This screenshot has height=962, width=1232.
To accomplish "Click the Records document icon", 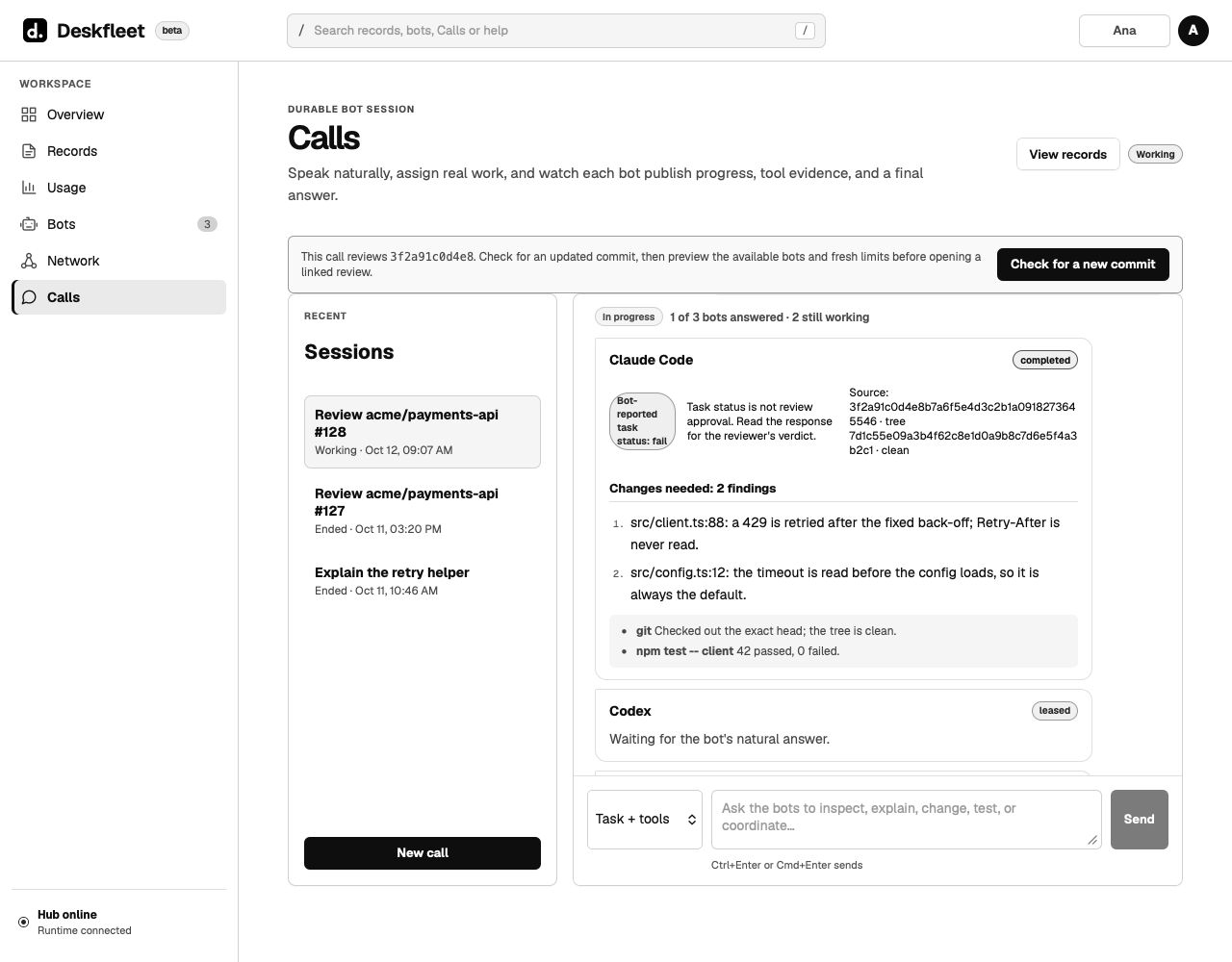I will pyautogui.click(x=29, y=151).
